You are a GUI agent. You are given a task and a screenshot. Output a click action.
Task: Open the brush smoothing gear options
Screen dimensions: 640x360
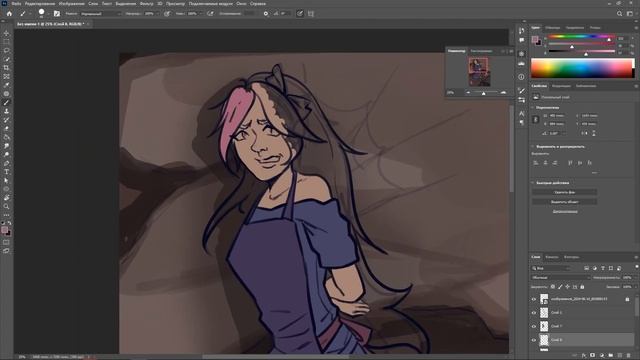tap(266, 13)
